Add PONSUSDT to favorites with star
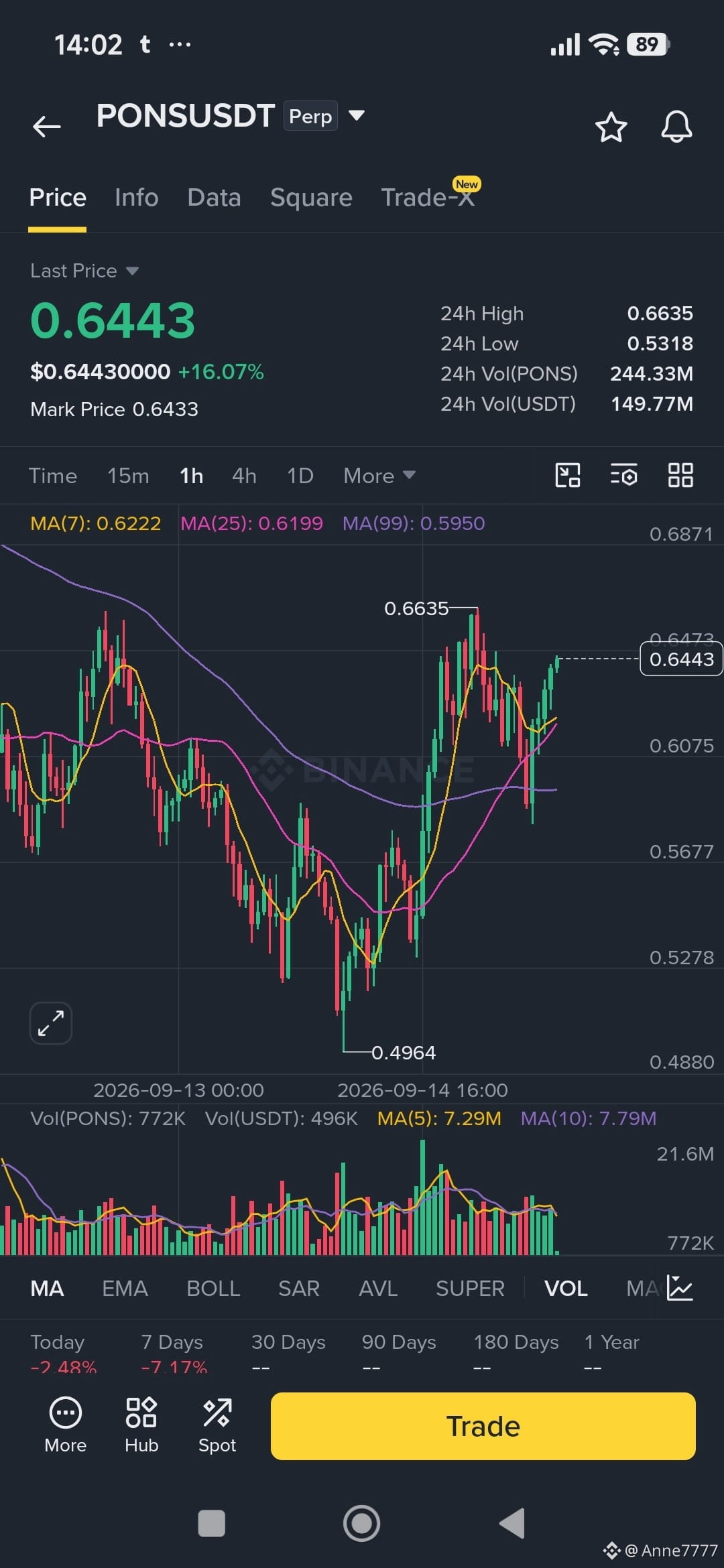 pos(611,127)
